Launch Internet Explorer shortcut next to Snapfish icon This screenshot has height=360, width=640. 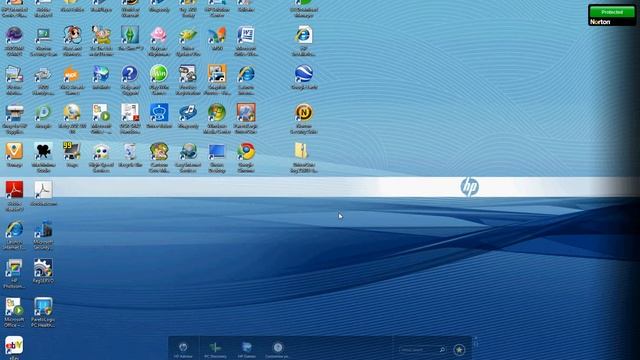click(x=246, y=74)
